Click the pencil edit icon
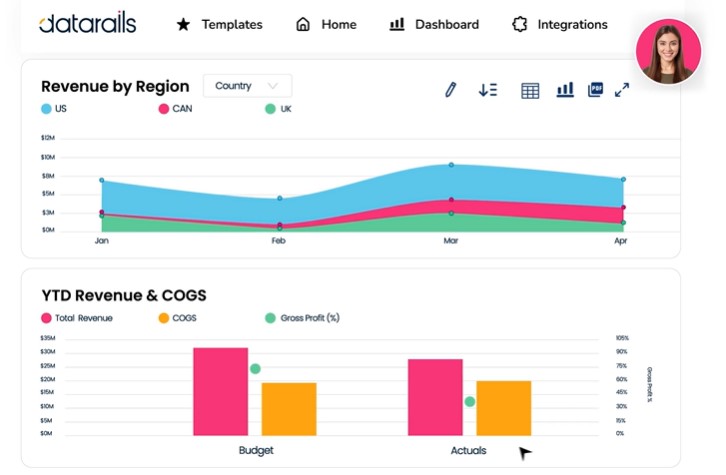This screenshot has width=726, height=475. point(451,90)
